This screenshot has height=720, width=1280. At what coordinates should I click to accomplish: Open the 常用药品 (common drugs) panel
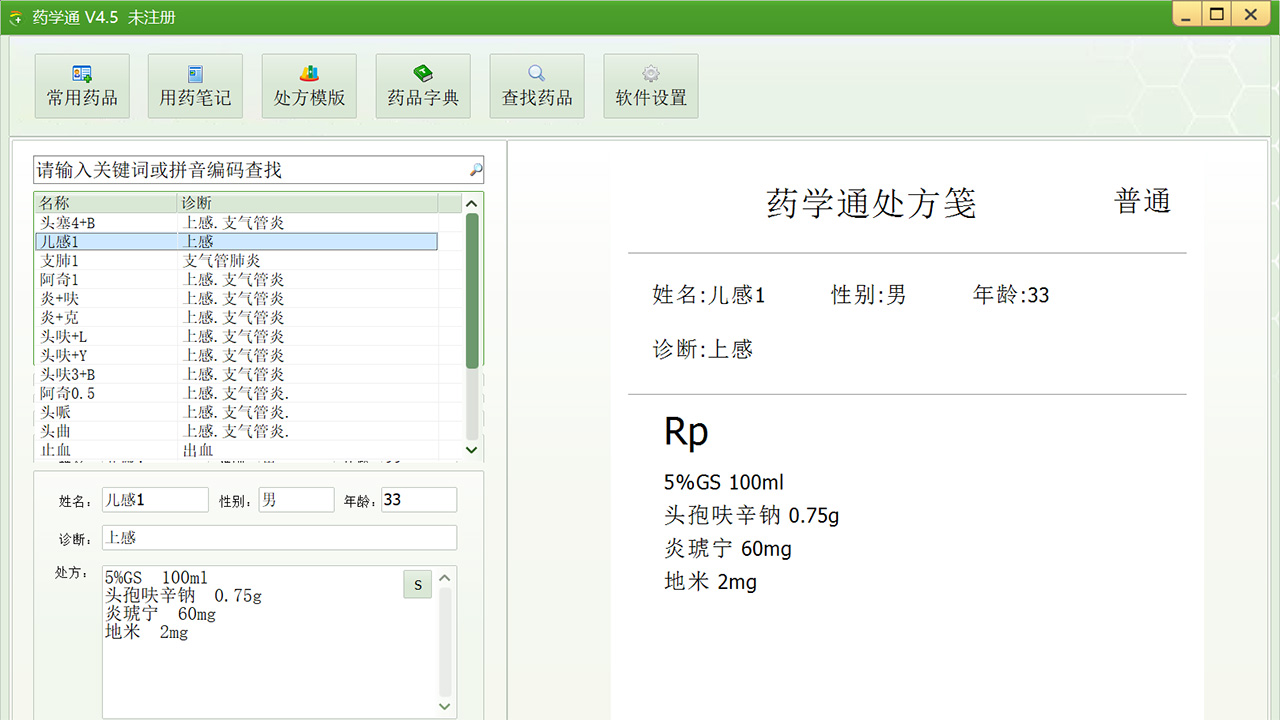point(82,86)
